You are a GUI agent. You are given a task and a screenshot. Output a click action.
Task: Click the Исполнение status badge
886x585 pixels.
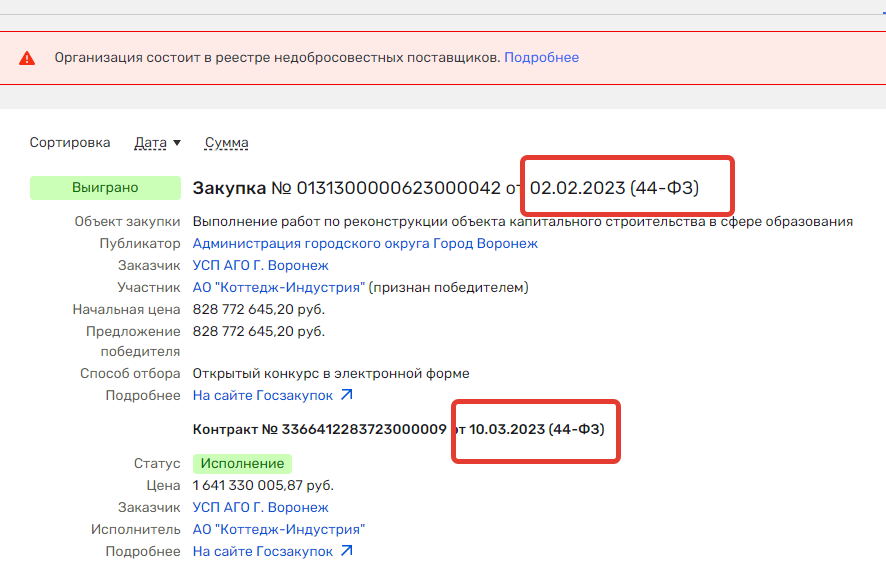pyautogui.click(x=242, y=464)
